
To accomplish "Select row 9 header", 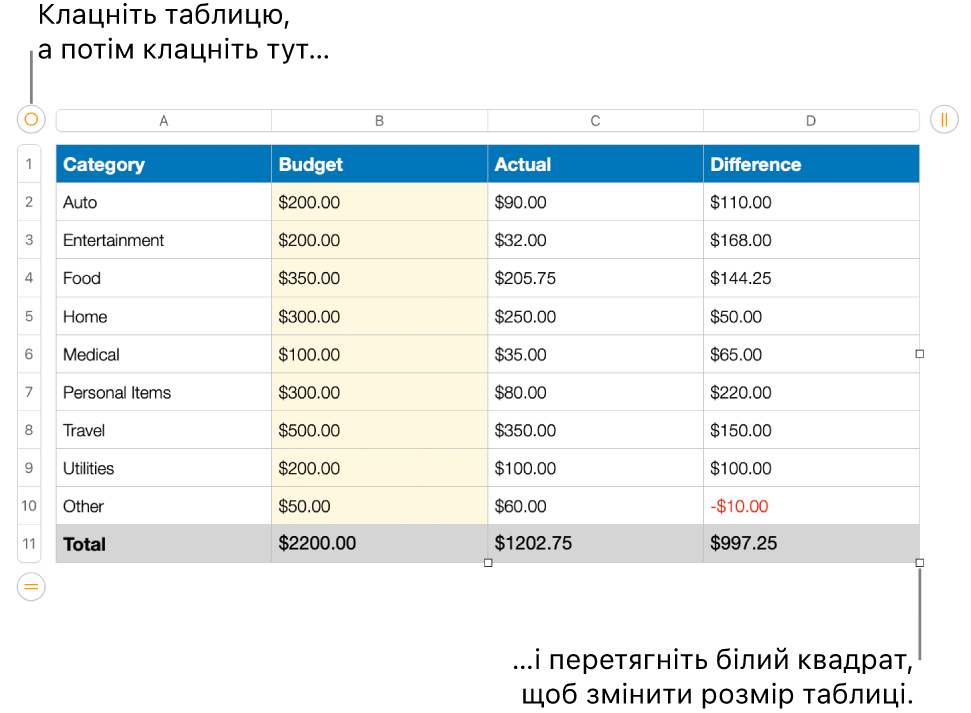I will [x=29, y=468].
